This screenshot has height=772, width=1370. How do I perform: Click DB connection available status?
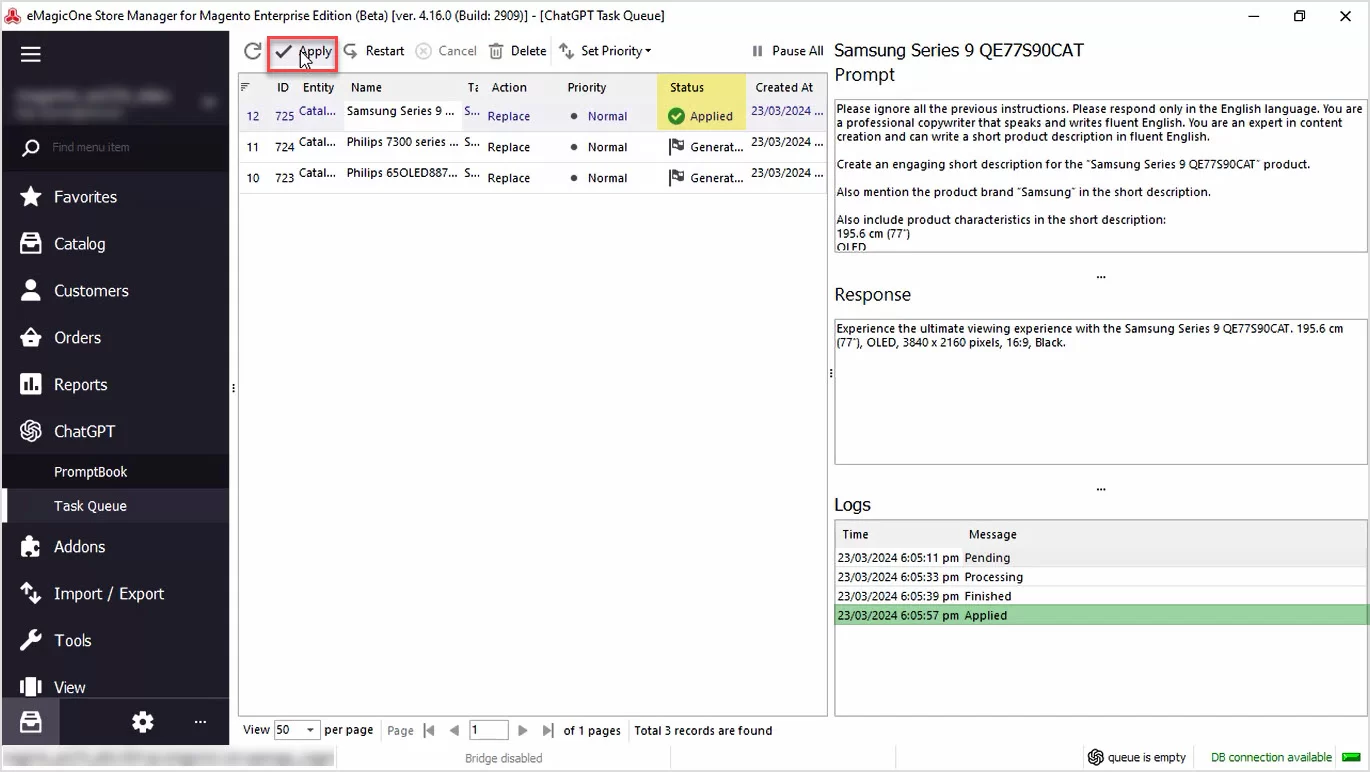1271,757
